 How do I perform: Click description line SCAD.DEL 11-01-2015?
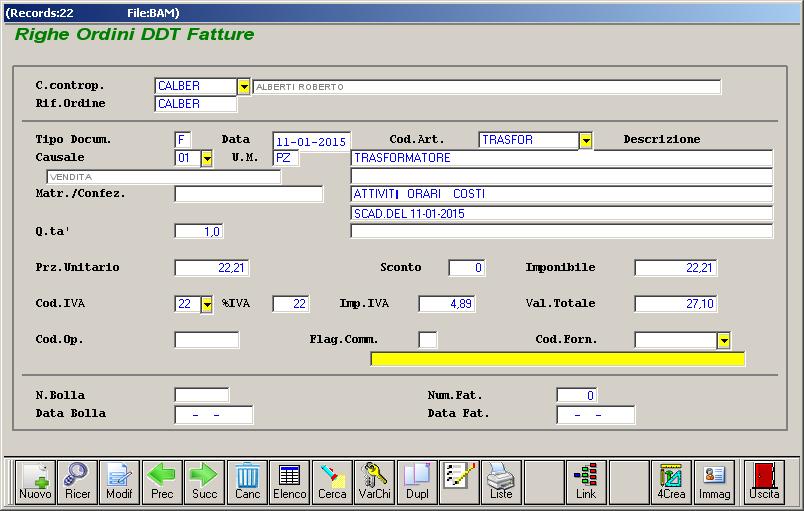tap(561, 213)
